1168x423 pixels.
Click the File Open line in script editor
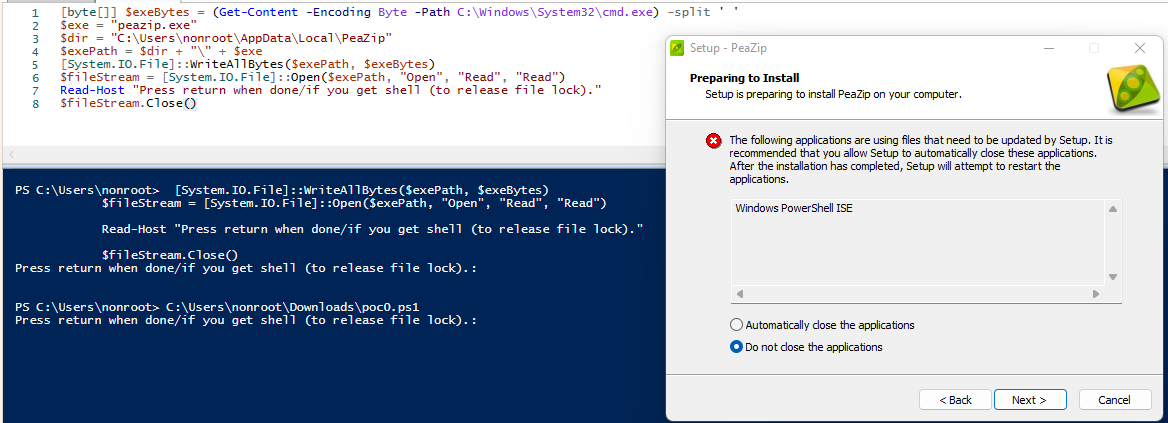click(x=313, y=77)
